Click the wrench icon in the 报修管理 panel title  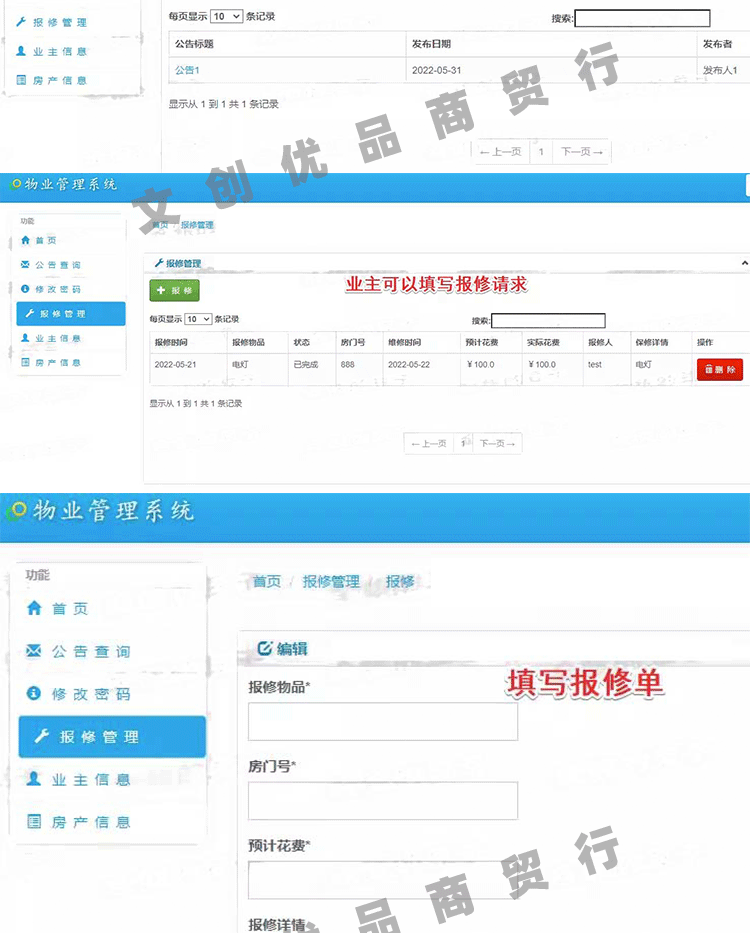pyautogui.click(x=159, y=263)
